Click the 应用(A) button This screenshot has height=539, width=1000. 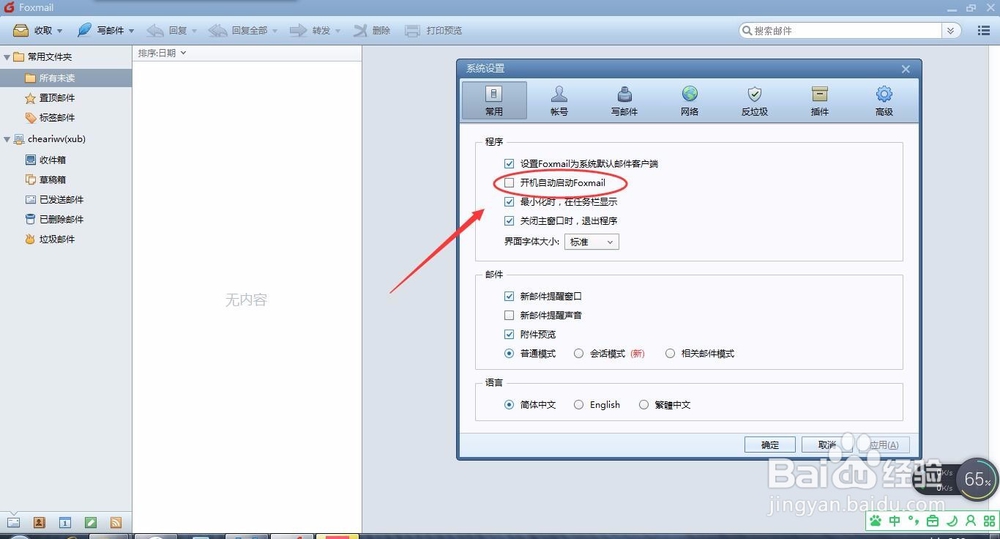(x=884, y=445)
